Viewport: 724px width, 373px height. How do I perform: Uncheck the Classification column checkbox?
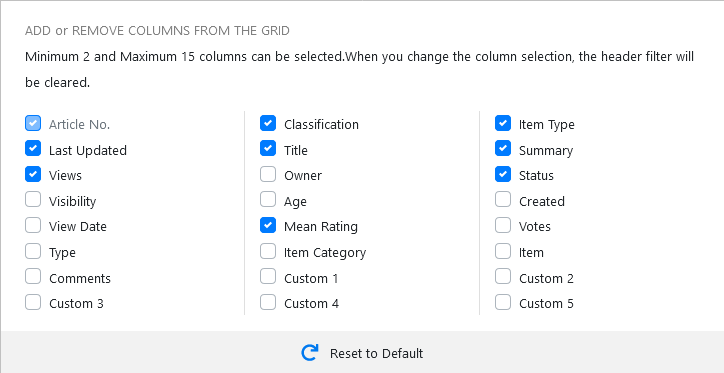point(268,123)
